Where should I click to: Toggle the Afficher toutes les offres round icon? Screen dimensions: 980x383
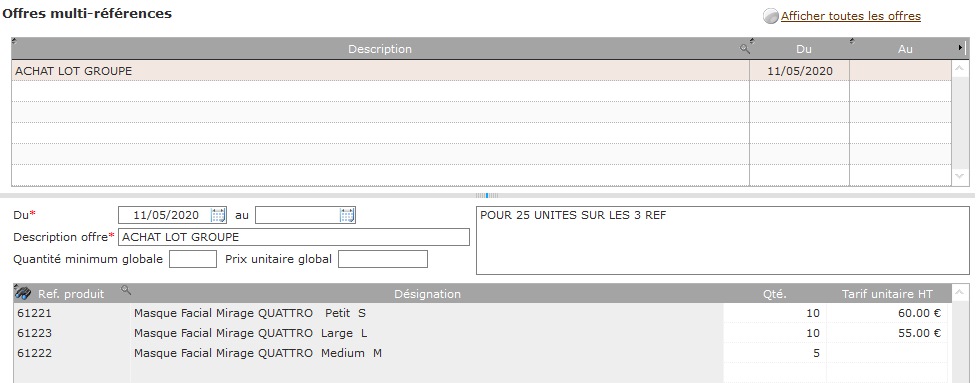point(771,16)
